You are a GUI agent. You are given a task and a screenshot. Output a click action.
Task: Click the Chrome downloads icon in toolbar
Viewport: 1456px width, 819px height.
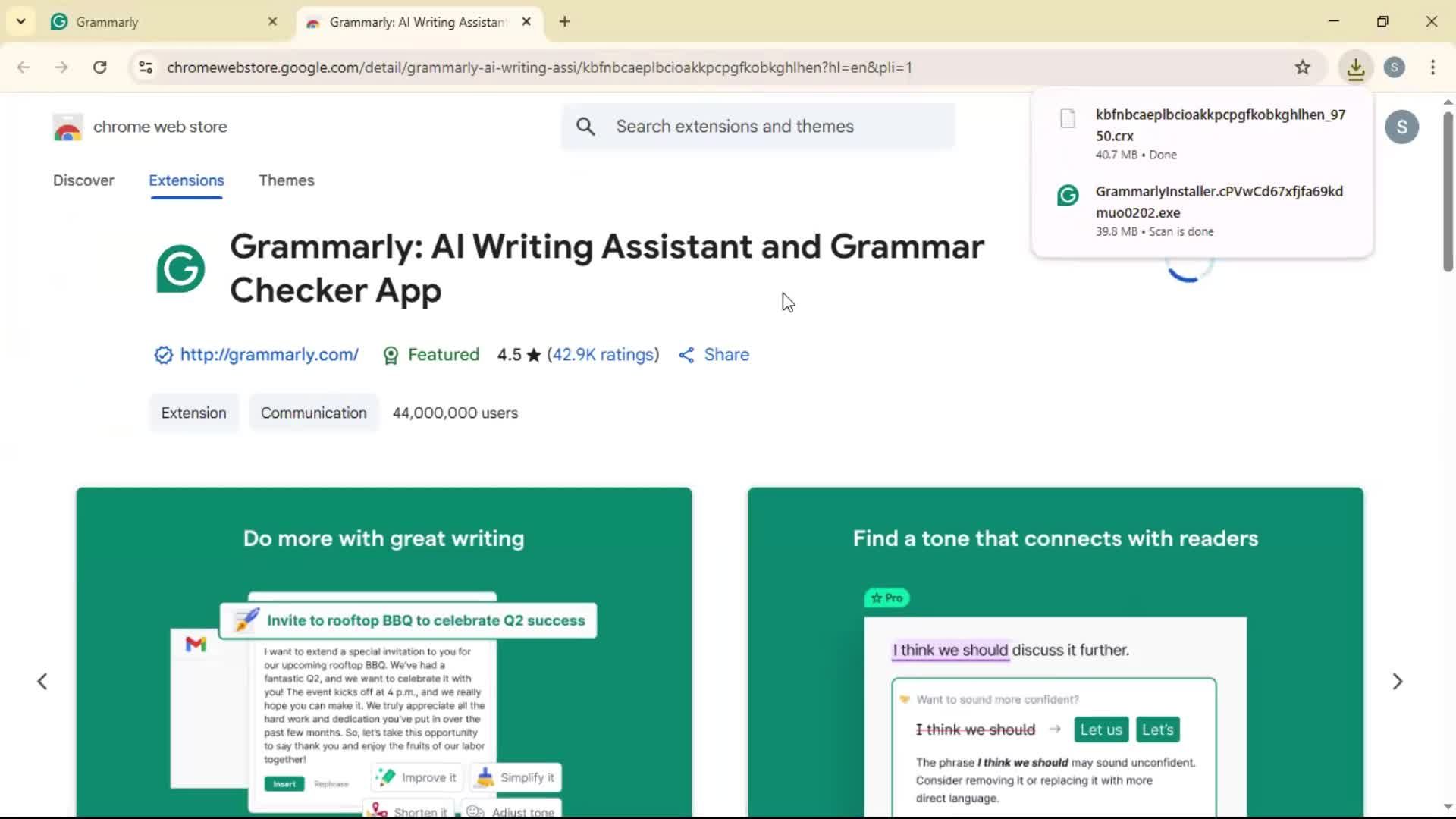(1355, 67)
